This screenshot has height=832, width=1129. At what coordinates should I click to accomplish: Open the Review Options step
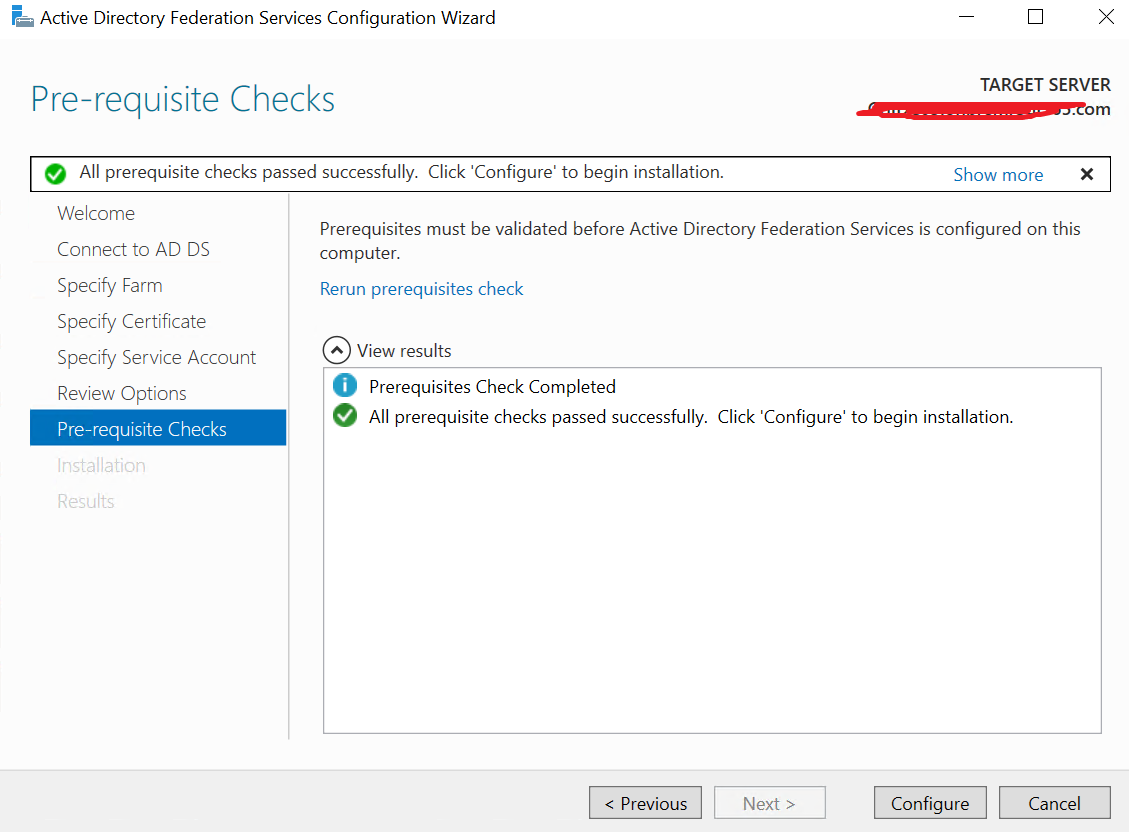click(x=122, y=393)
